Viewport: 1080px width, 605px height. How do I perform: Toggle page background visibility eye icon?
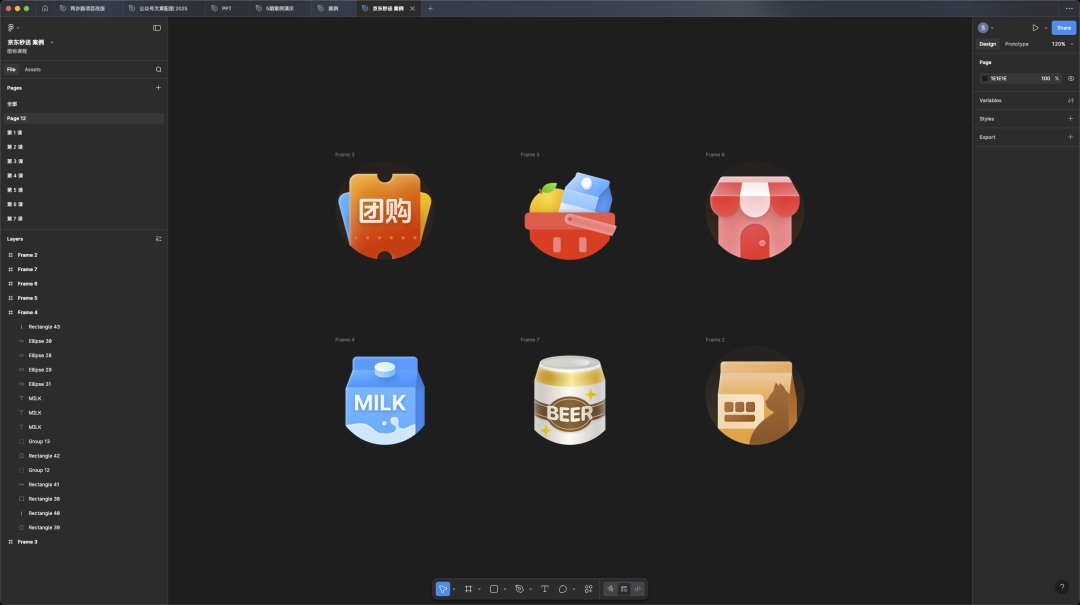[x=1071, y=78]
